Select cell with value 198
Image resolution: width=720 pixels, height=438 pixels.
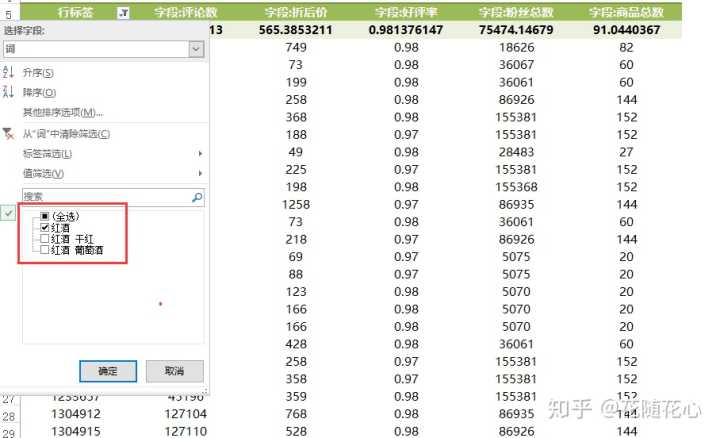(x=296, y=187)
